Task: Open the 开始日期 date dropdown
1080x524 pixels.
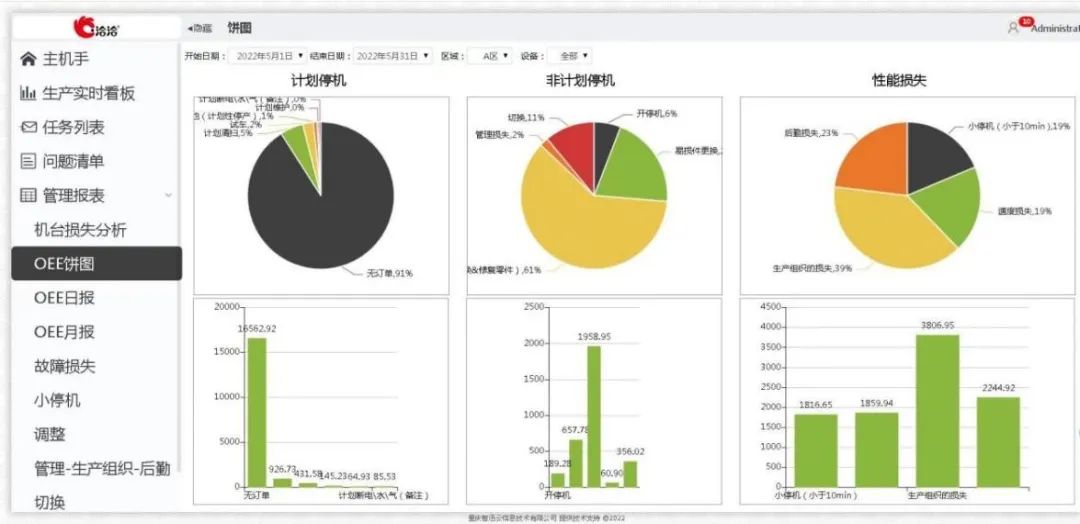Action: pyautogui.click(x=268, y=56)
